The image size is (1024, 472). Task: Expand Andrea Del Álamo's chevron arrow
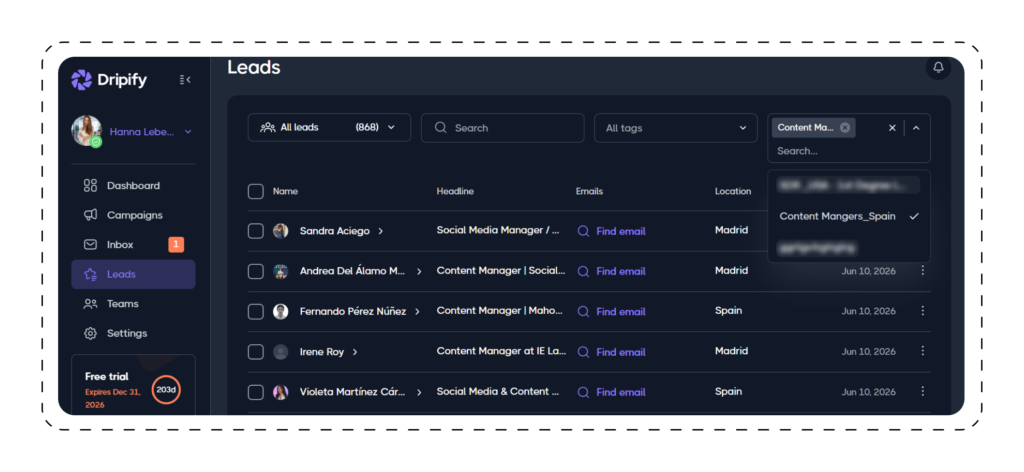click(419, 271)
